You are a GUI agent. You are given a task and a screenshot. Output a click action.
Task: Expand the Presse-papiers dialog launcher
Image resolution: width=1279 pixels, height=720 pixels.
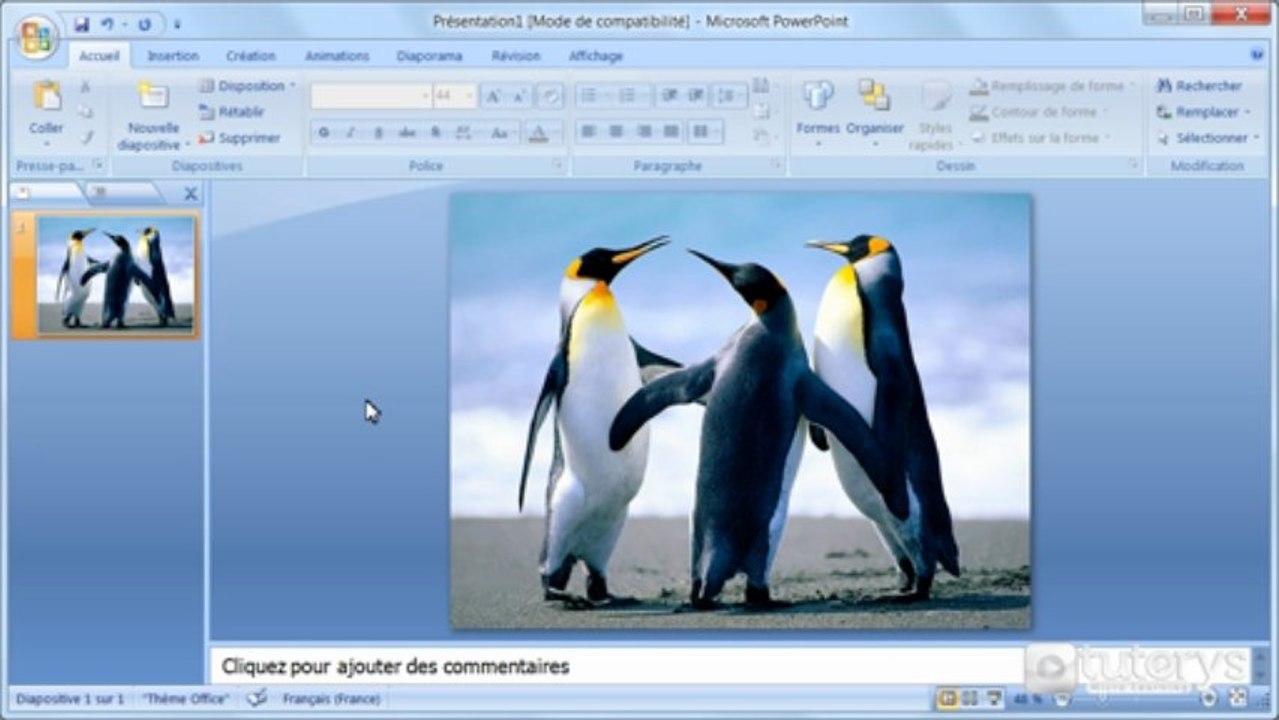(x=98, y=164)
